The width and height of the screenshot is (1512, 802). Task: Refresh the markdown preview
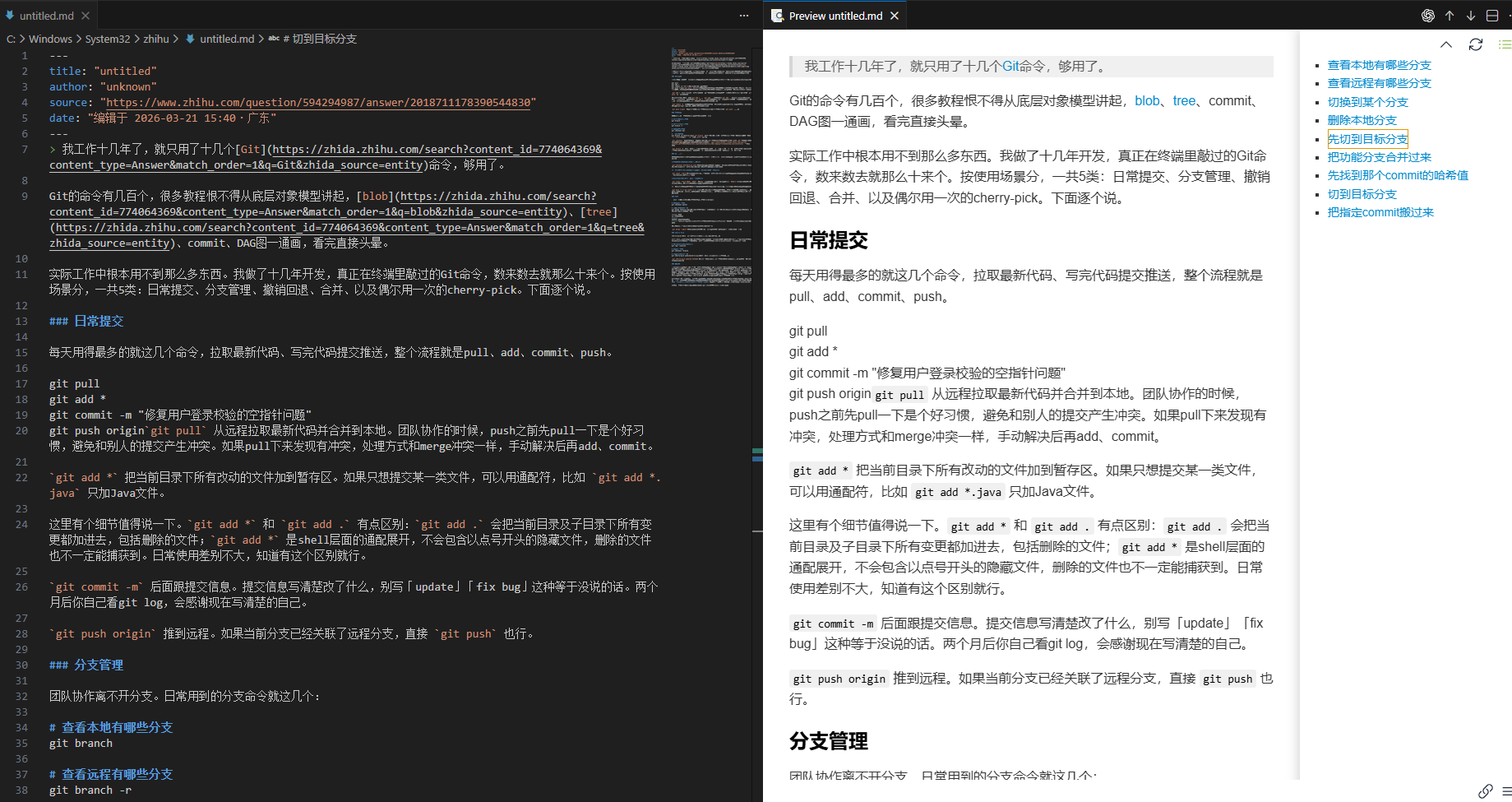click(1475, 44)
